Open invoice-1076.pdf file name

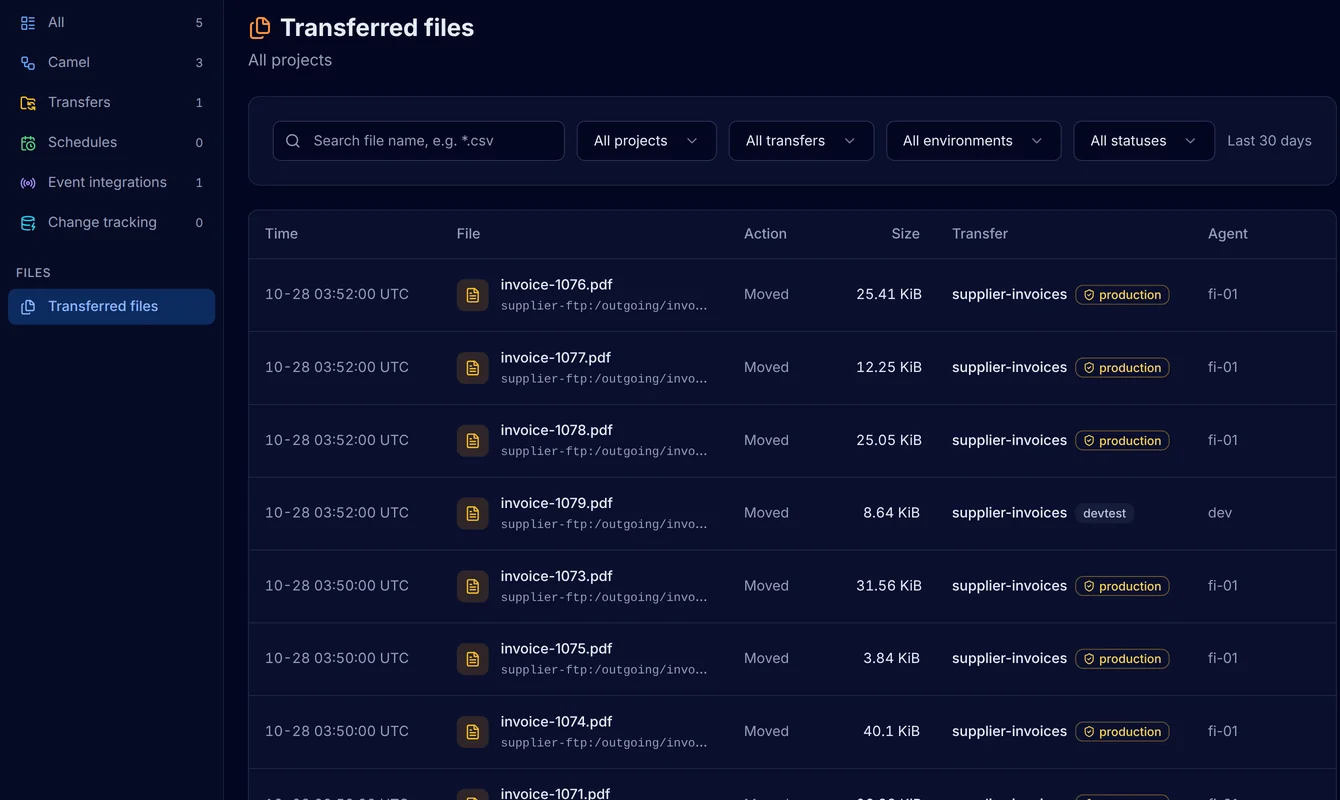556,285
